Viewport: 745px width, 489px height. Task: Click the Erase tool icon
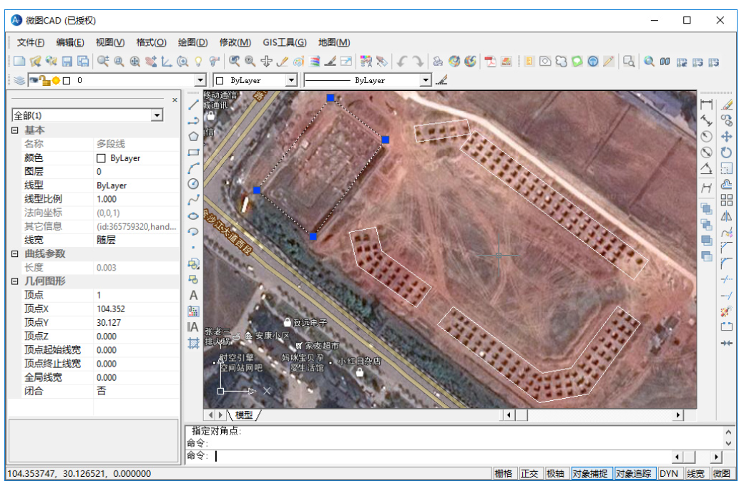point(727,104)
